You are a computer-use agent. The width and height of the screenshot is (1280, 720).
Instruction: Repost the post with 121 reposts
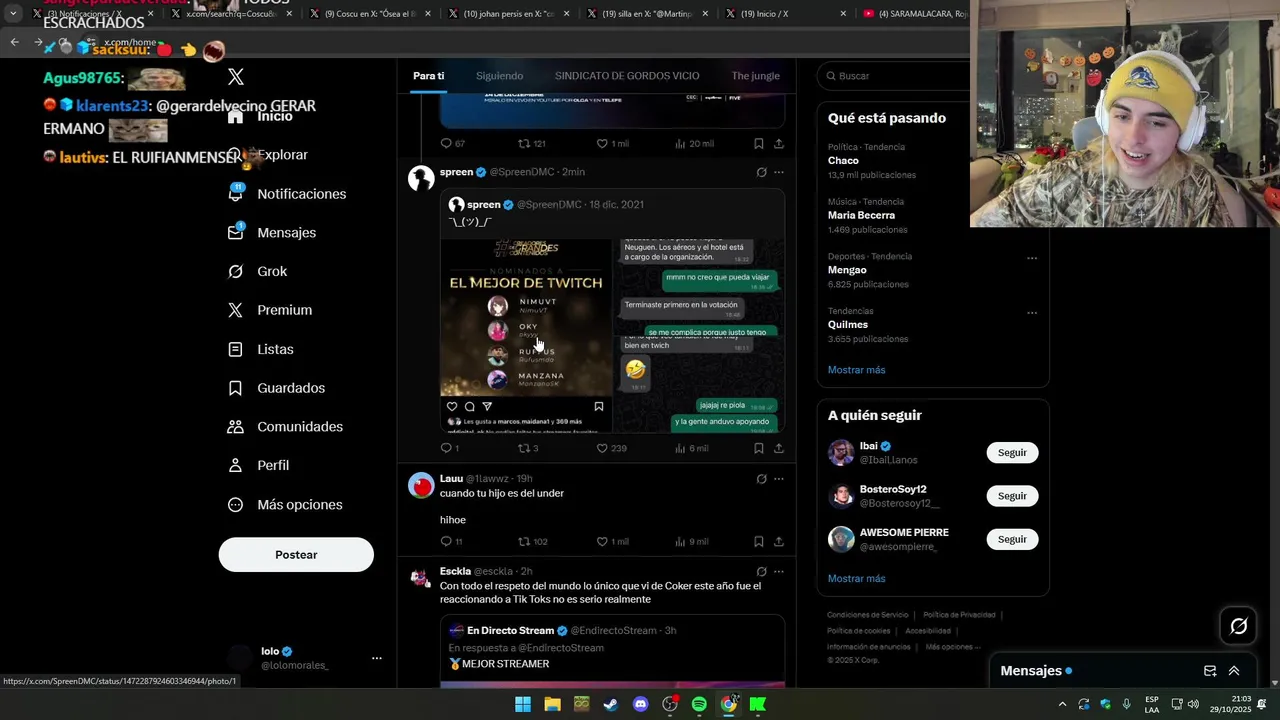point(531,143)
